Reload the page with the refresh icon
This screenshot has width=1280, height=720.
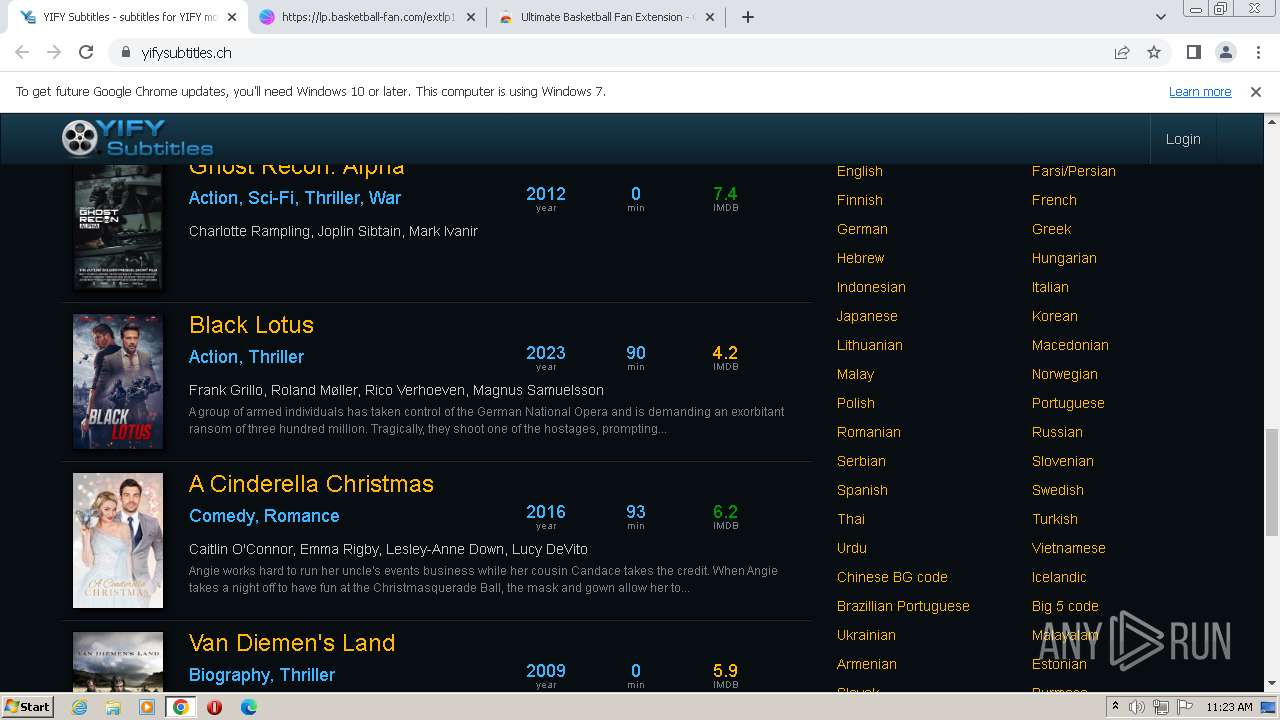[86, 52]
